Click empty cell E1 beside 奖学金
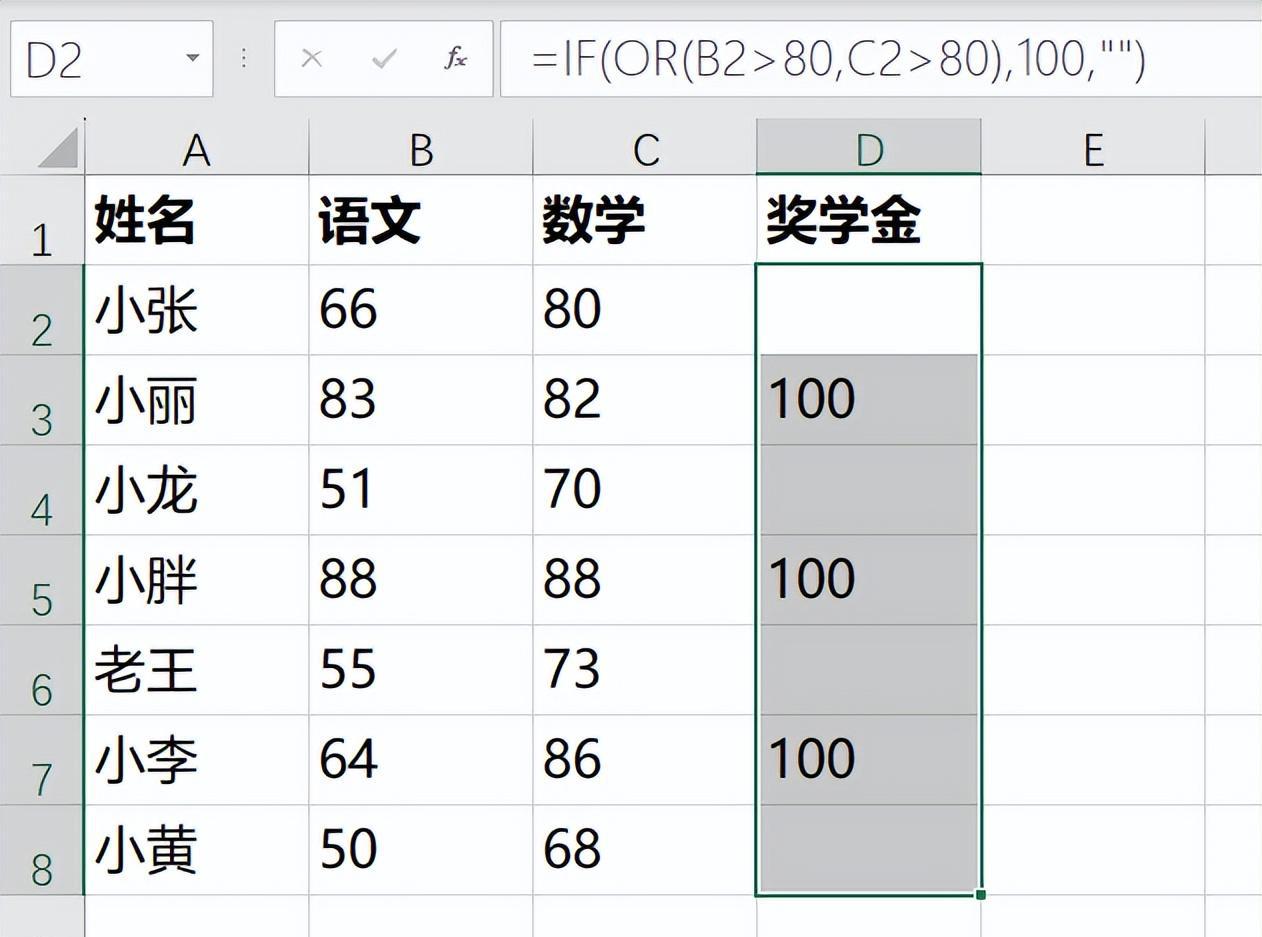The height and width of the screenshot is (937, 1262). click(x=1093, y=220)
